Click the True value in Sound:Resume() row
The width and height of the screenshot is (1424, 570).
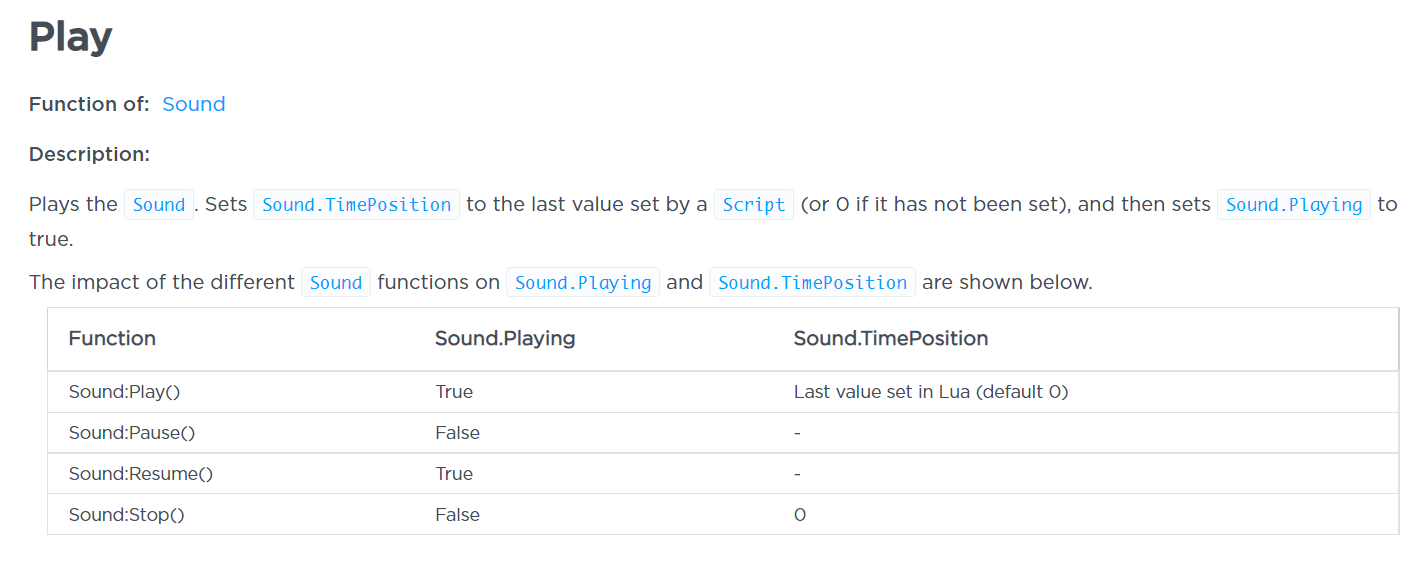click(x=454, y=474)
